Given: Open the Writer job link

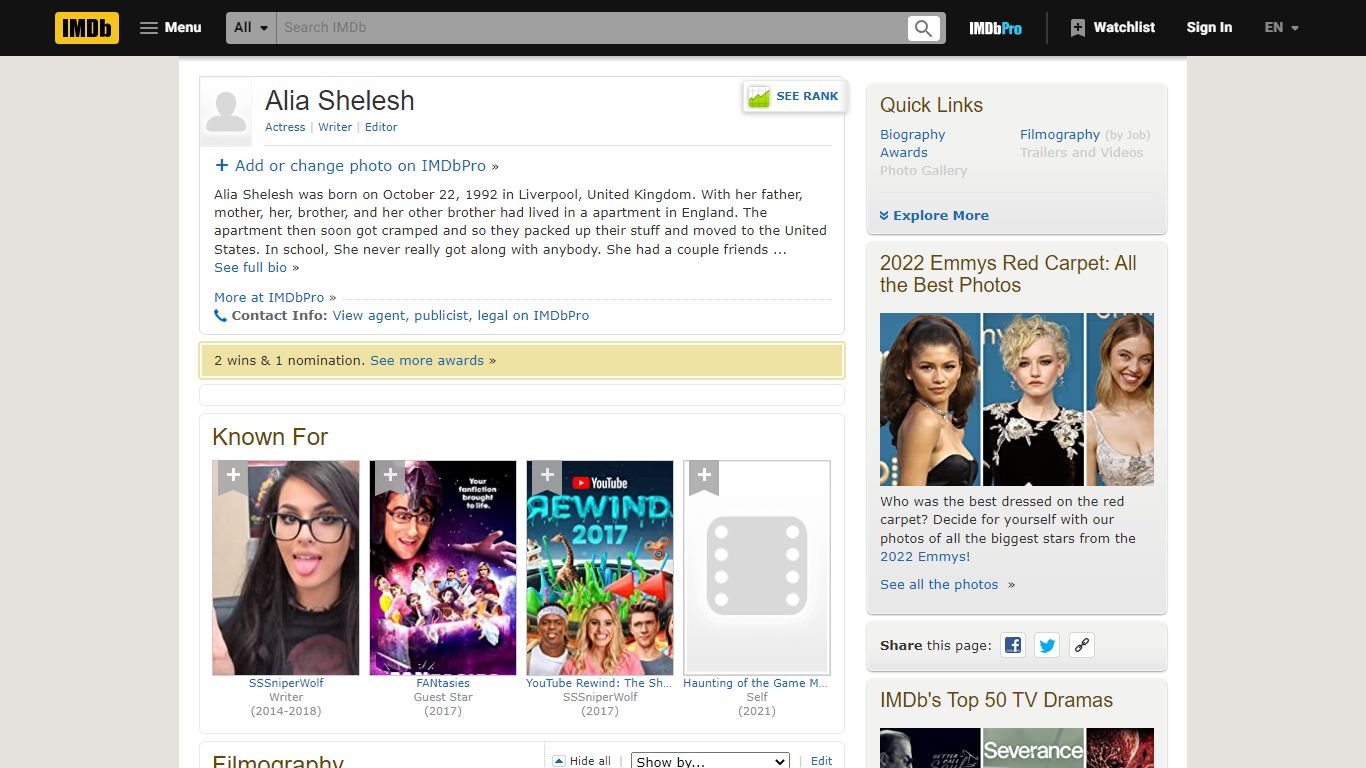Looking at the screenshot, I should pos(335,127).
